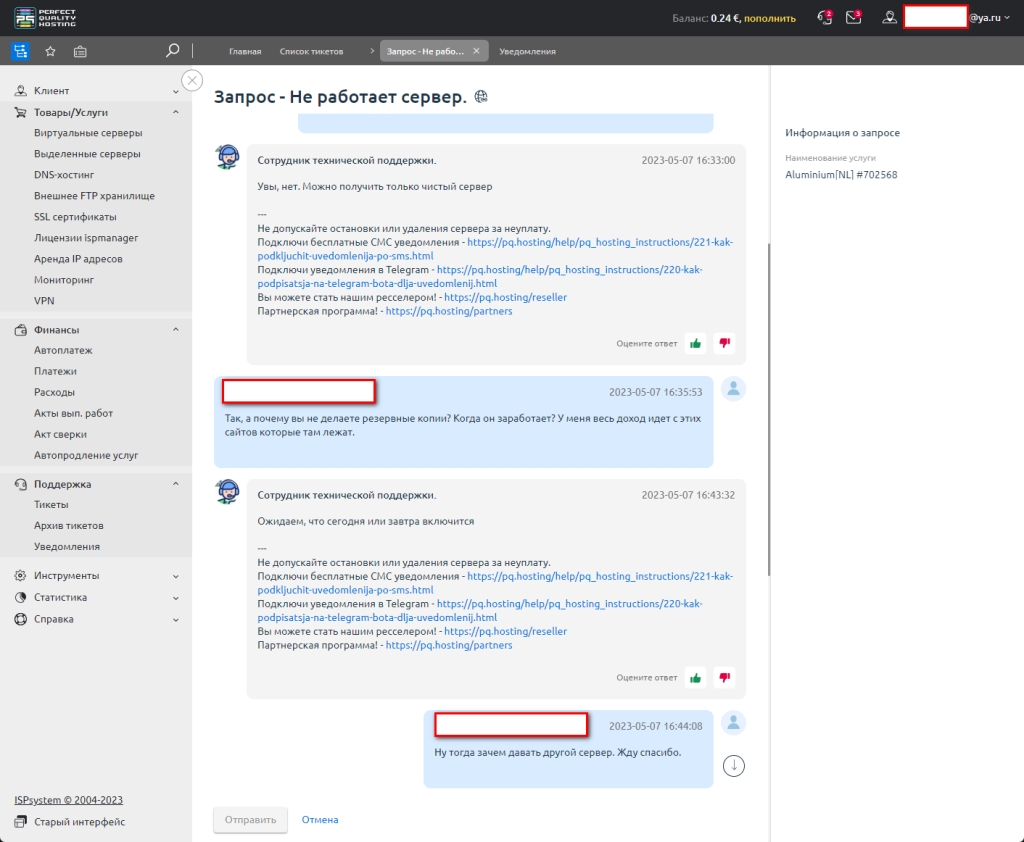Click the Инструменты gear icon
Viewport: 1024px width, 842px height.
(21, 575)
